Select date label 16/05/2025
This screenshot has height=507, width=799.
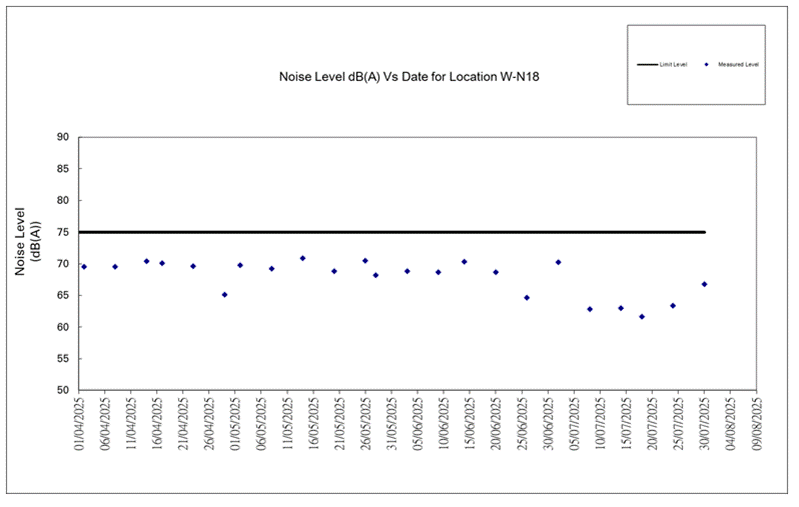pos(313,424)
